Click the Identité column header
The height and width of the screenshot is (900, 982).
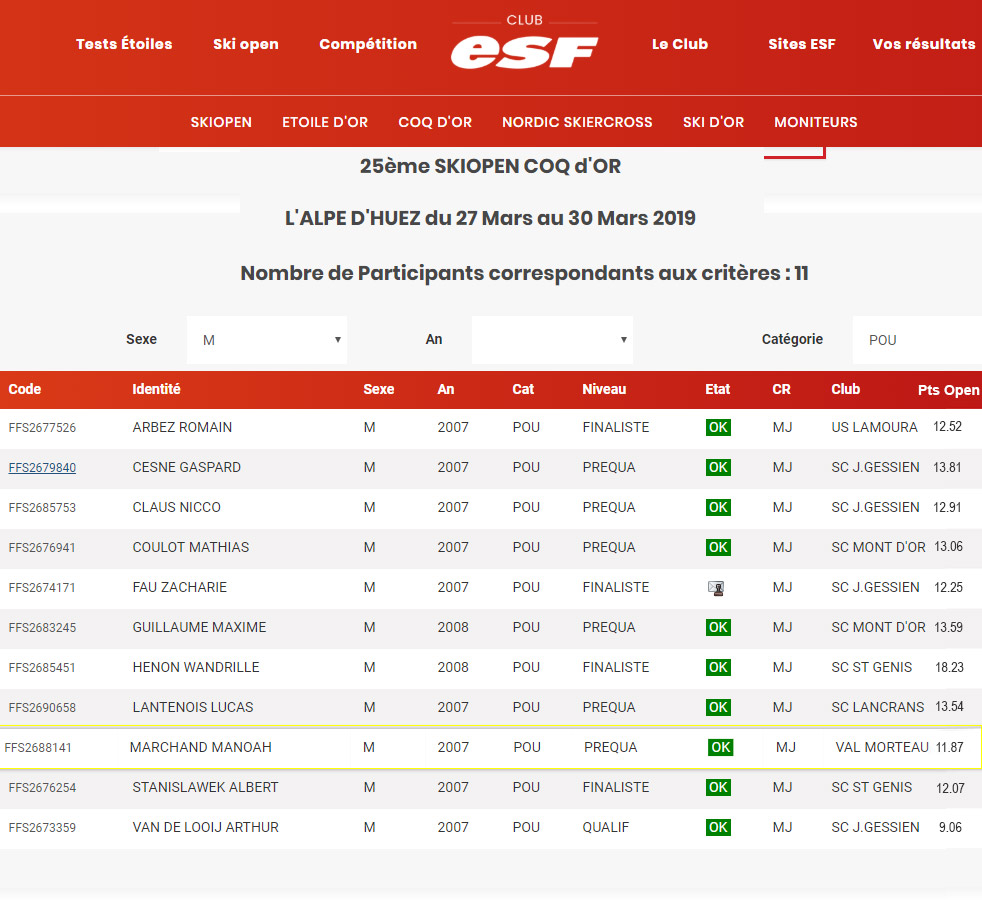pyautogui.click(x=156, y=389)
